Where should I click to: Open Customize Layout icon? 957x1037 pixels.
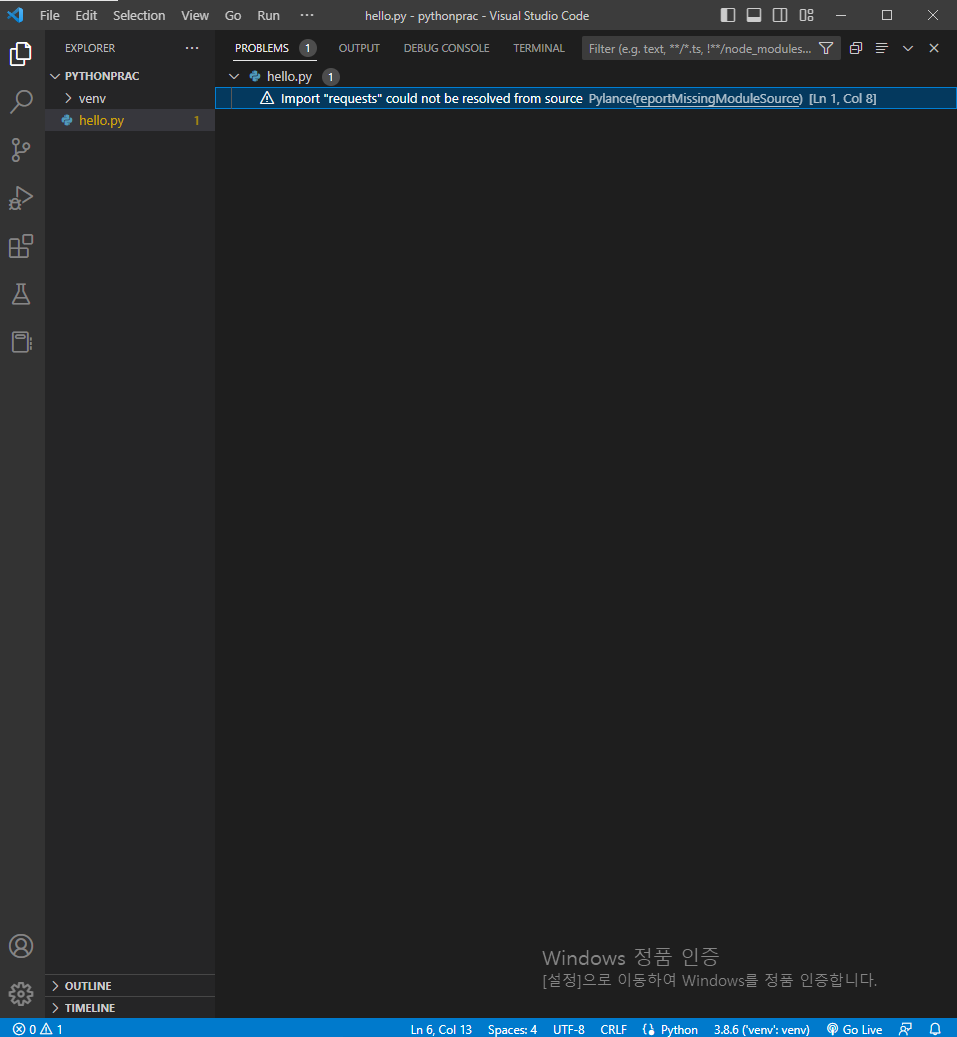(806, 15)
